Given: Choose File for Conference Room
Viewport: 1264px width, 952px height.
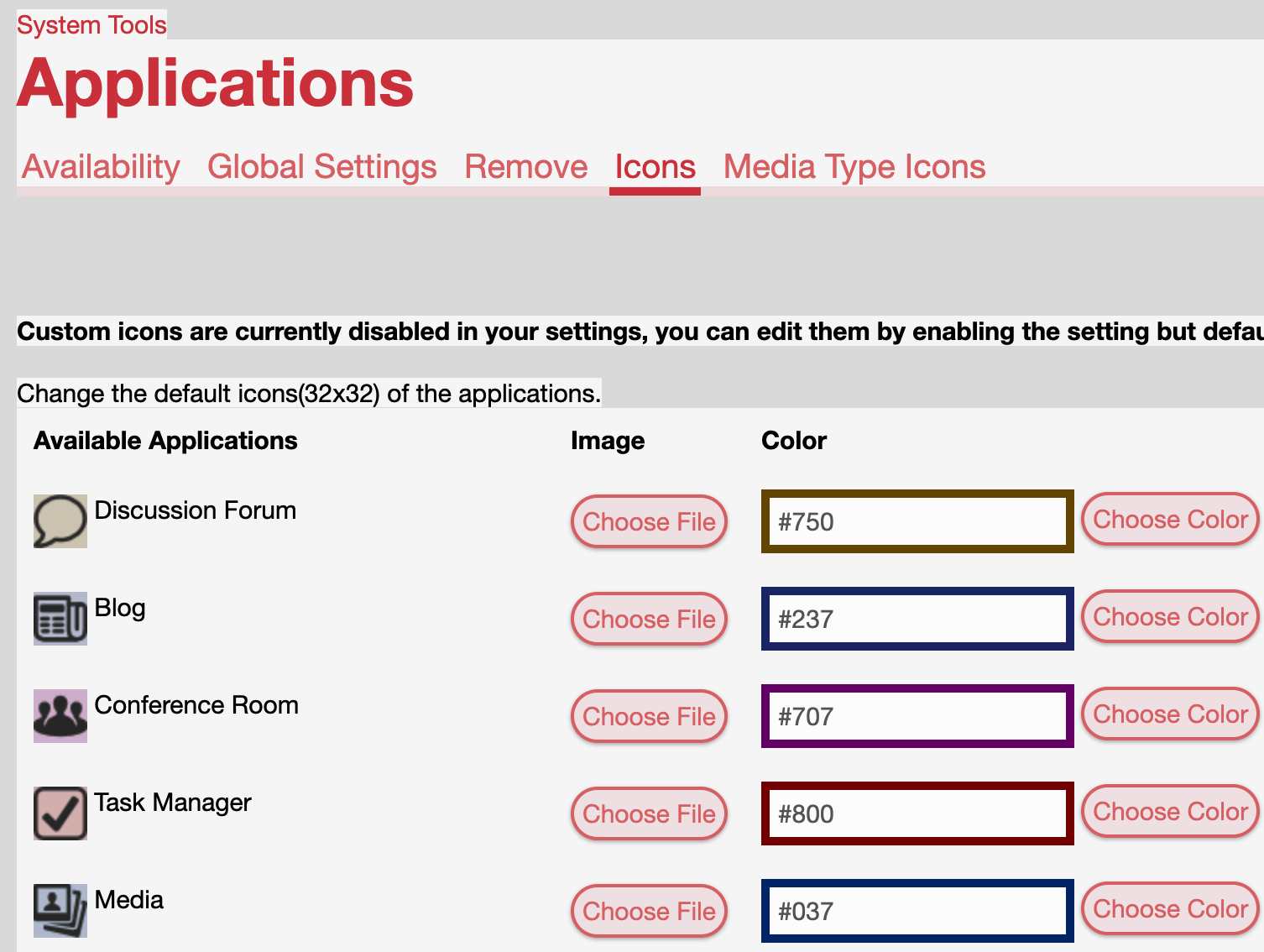Looking at the screenshot, I should (x=649, y=716).
